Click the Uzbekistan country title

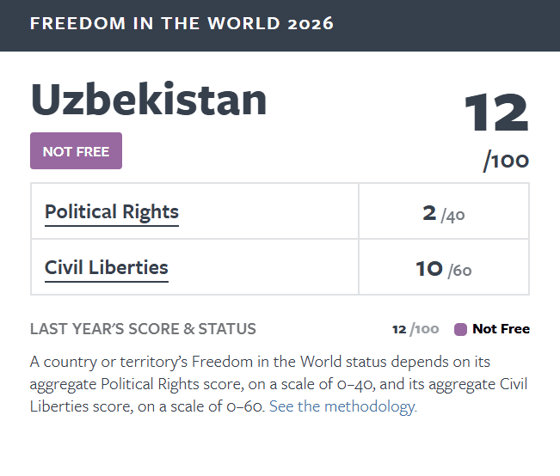click(x=149, y=99)
